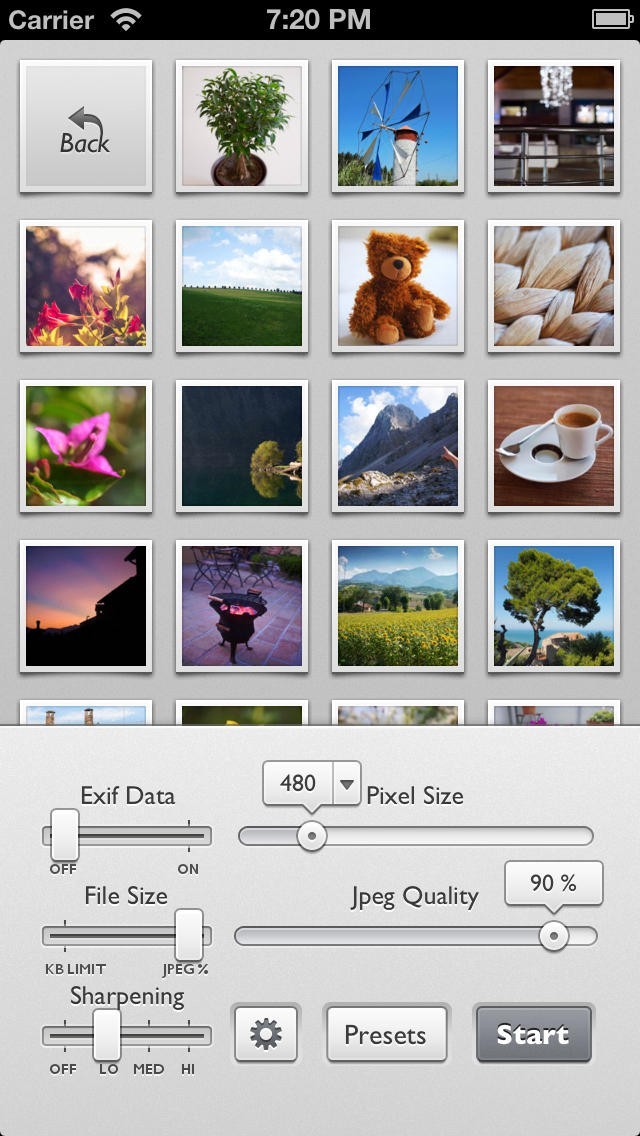Click the Presets button
This screenshot has height=1136, width=640.
(386, 1034)
